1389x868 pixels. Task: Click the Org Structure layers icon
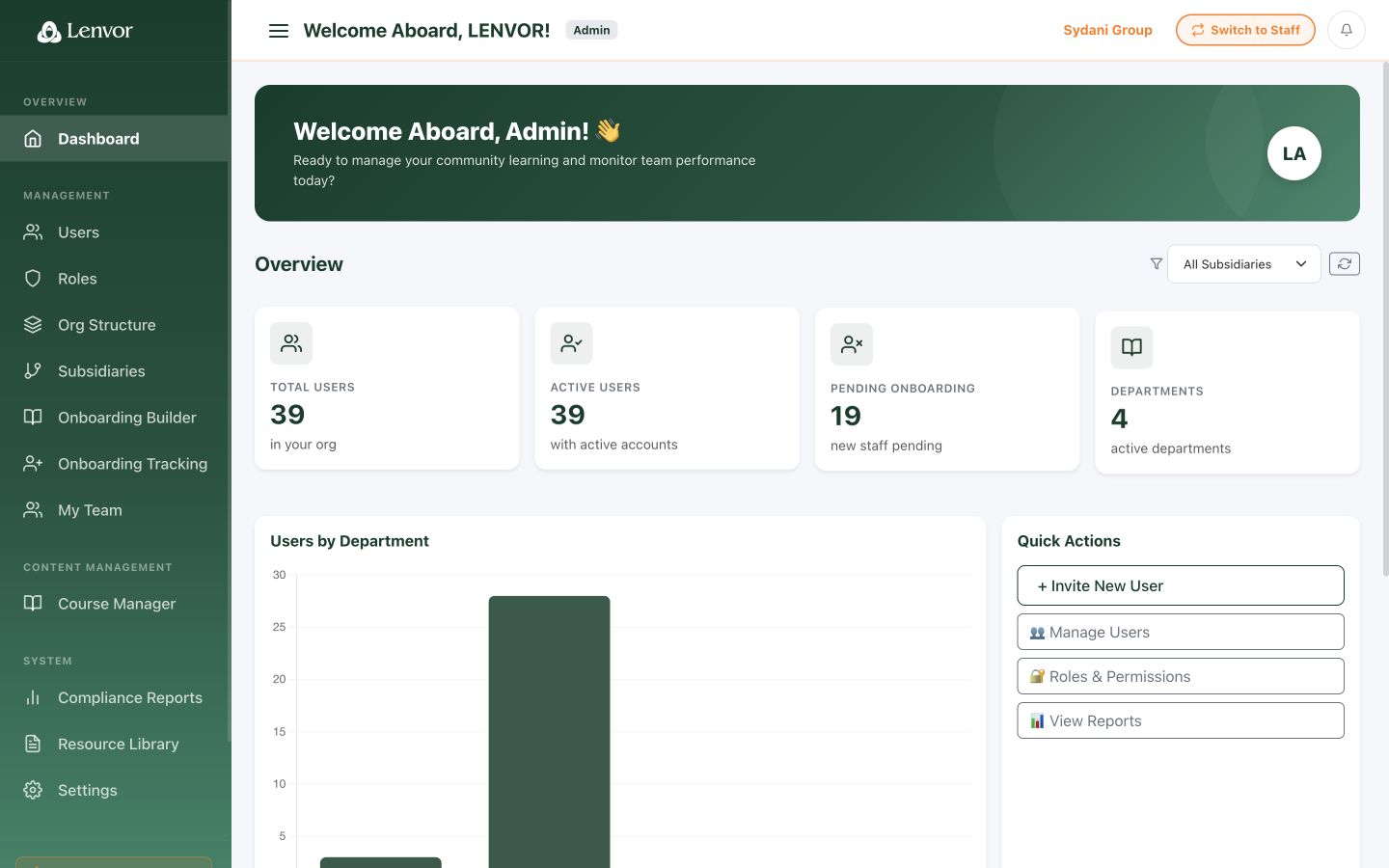coord(33,325)
